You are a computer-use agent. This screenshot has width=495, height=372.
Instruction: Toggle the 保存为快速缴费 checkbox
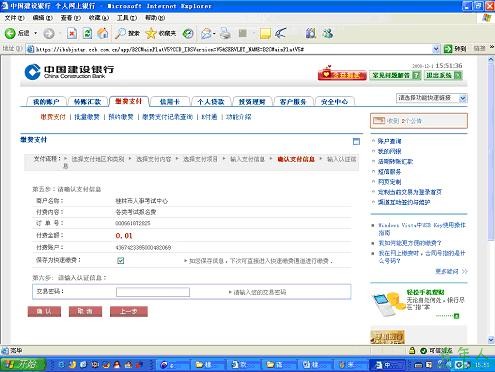click(x=121, y=260)
